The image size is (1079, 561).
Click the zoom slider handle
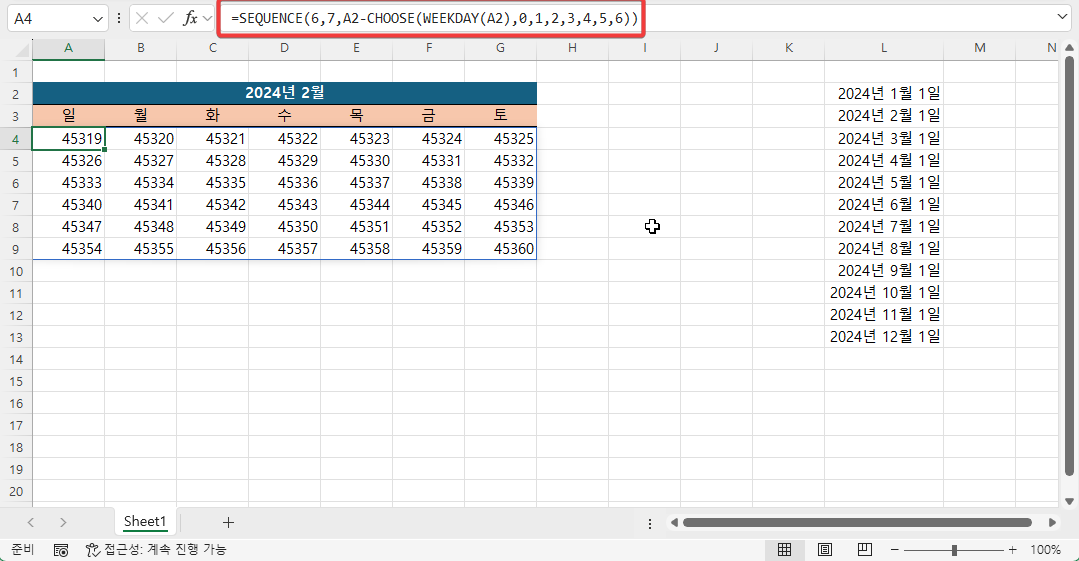(954, 550)
